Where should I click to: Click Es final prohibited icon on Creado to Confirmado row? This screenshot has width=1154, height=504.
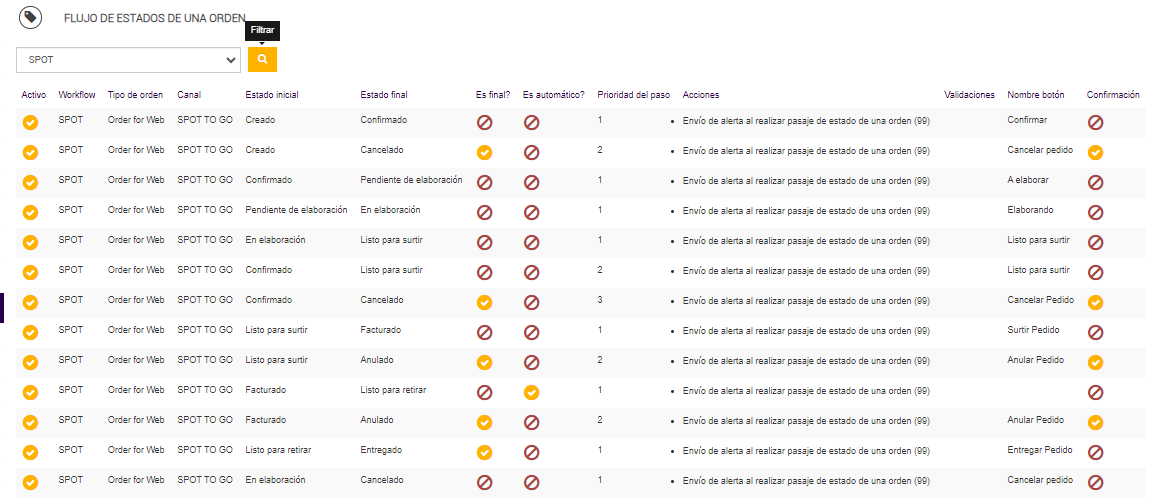coord(484,123)
